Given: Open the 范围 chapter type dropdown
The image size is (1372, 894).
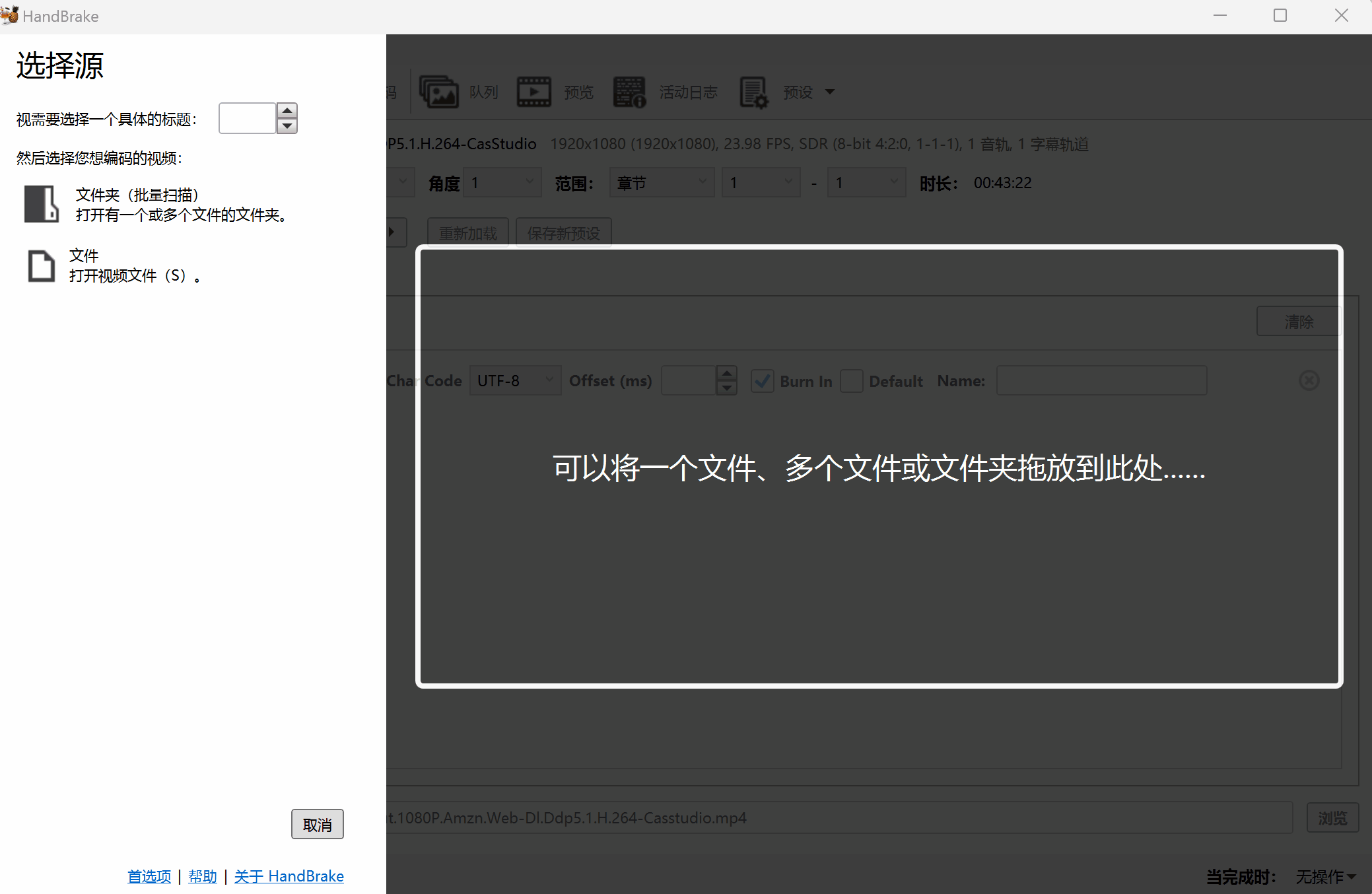Looking at the screenshot, I should coord(661,182).
